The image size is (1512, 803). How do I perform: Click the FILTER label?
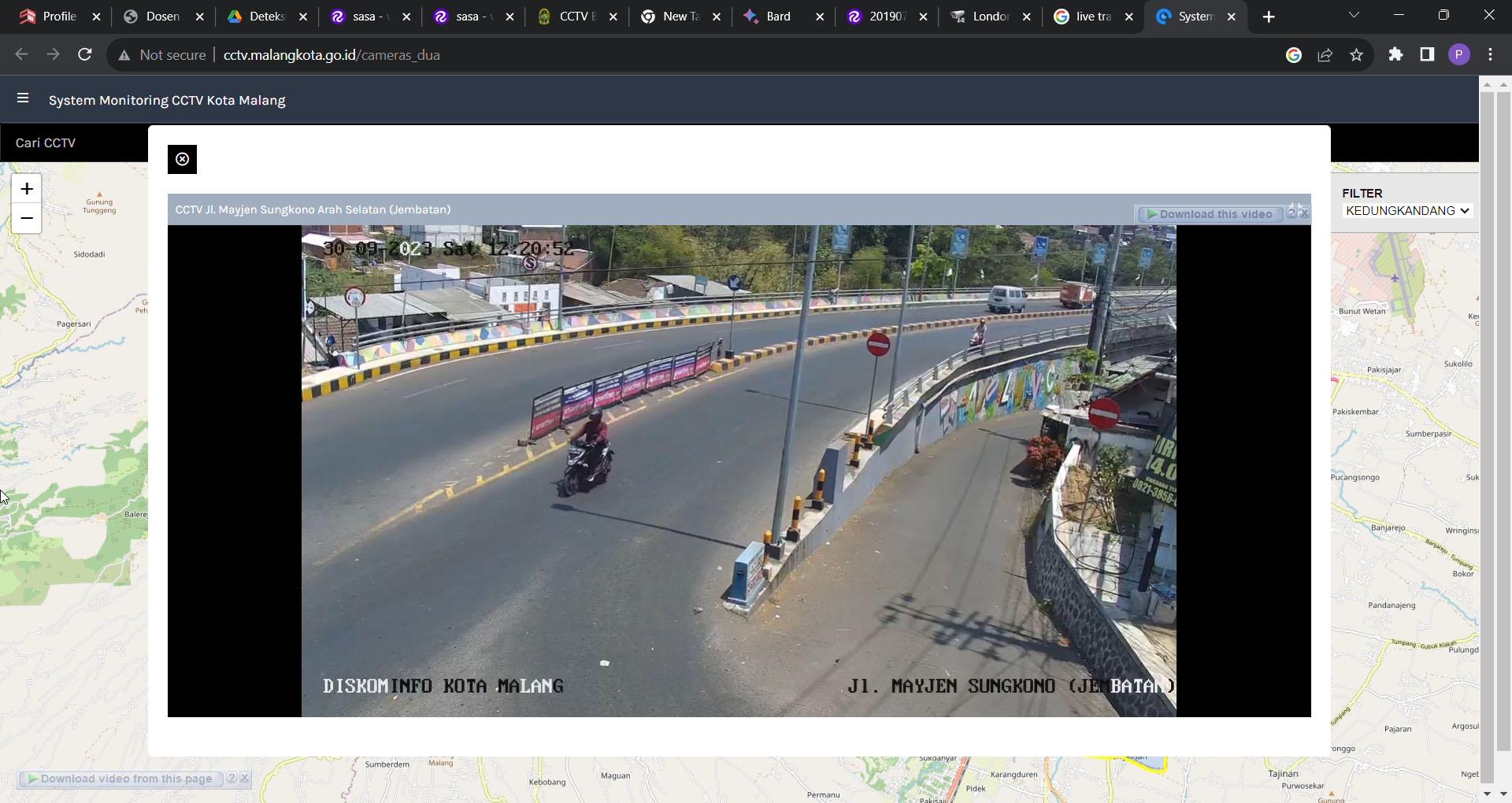point(1362,193)
